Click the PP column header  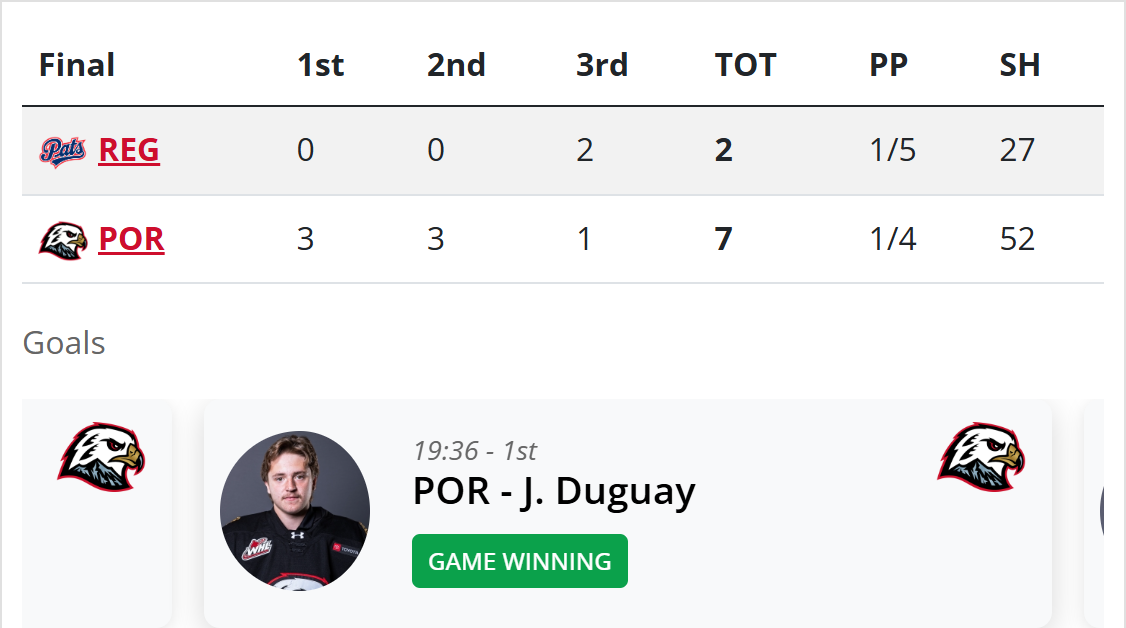click(x=888, y=66)
